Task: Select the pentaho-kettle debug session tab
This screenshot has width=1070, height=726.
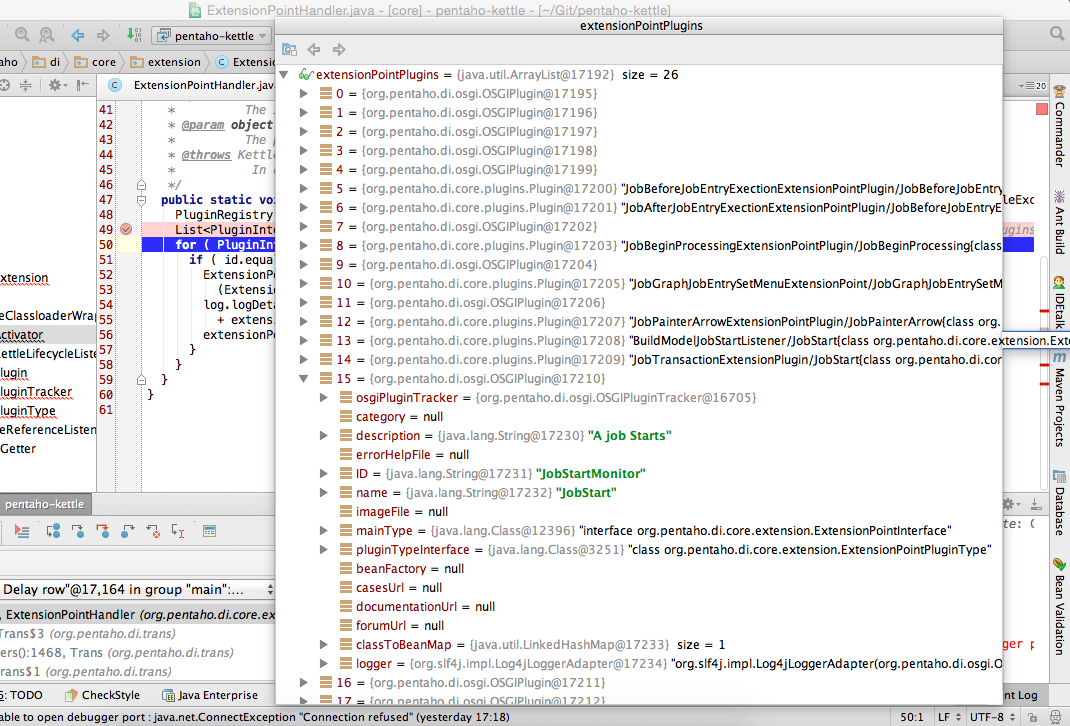Action: point(45,504)
